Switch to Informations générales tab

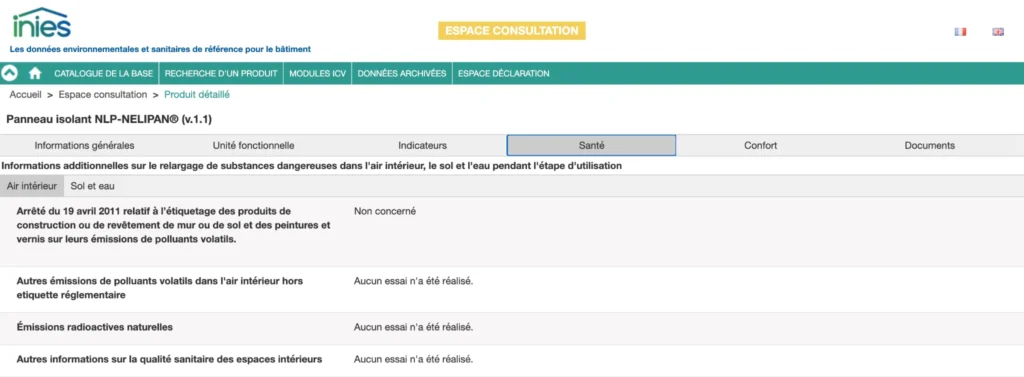pos(84,146)
